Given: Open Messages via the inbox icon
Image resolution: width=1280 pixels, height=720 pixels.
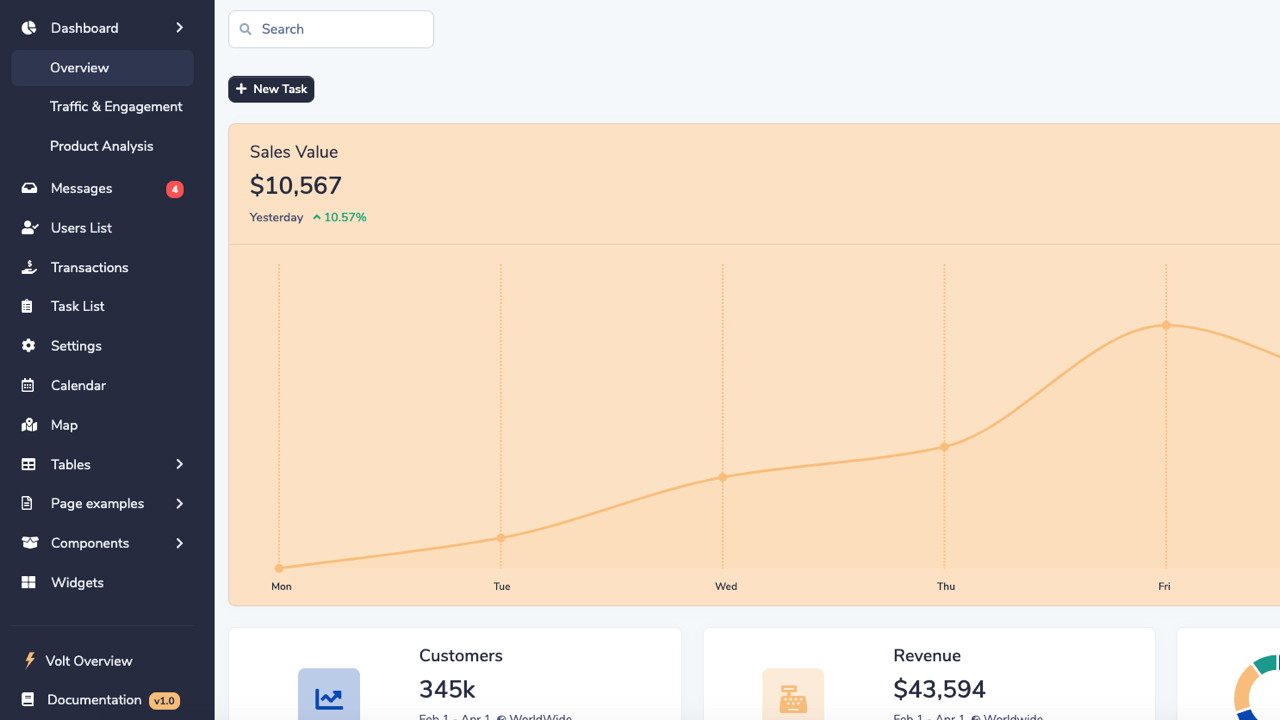Looking at the screenshot, I should pos(29,188).
